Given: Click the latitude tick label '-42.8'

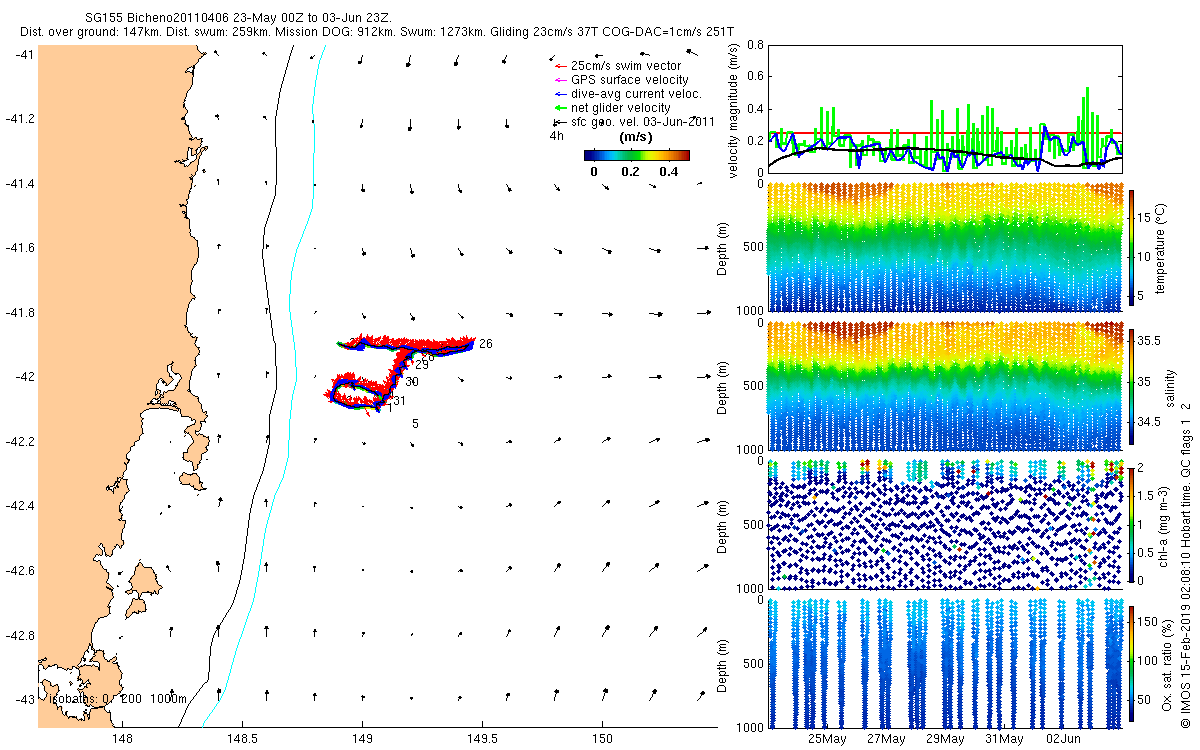Looking at the screenshot, I should (x=18, y=635).
